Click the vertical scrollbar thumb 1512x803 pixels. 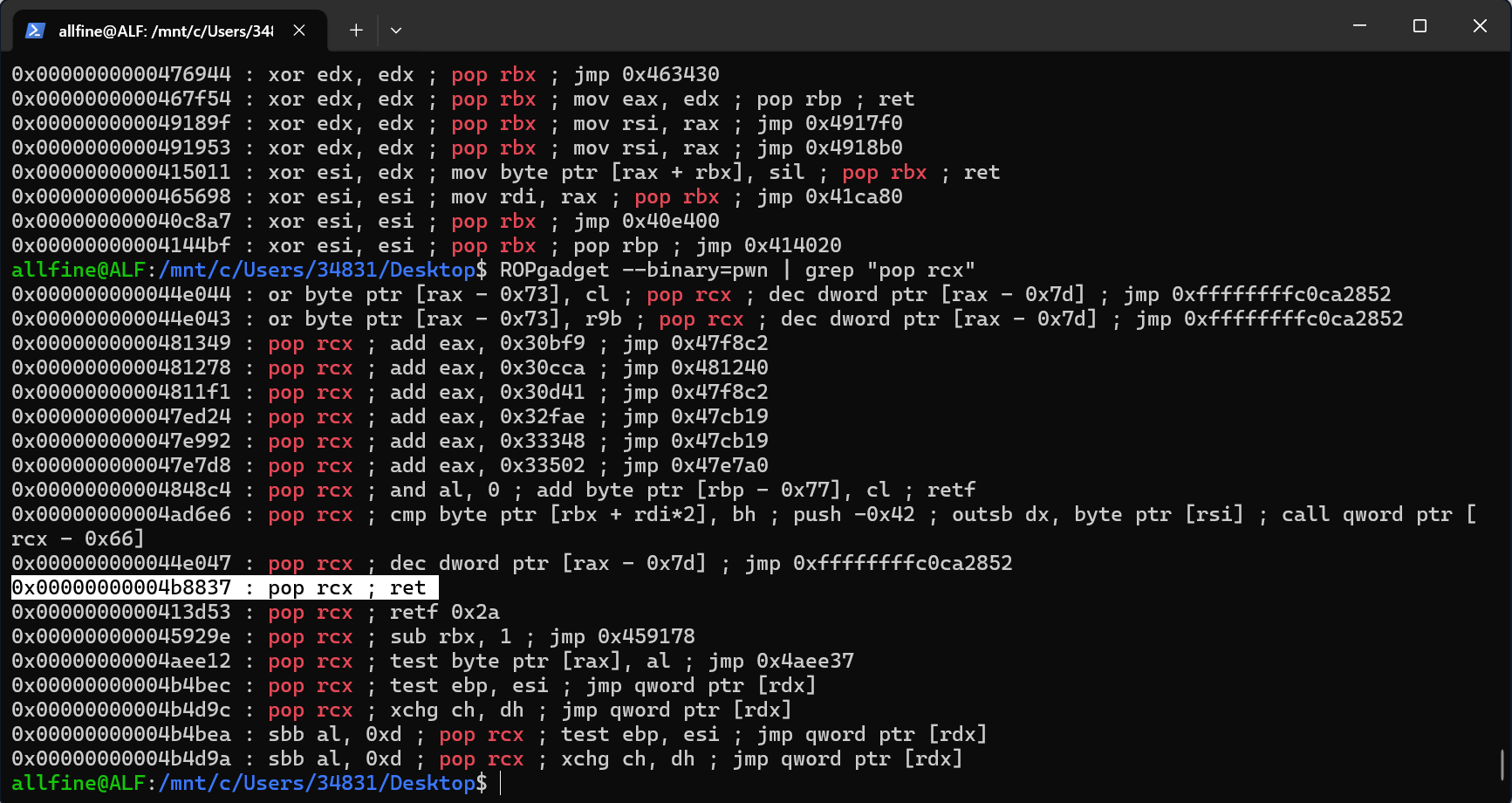tap(1502, 765)
